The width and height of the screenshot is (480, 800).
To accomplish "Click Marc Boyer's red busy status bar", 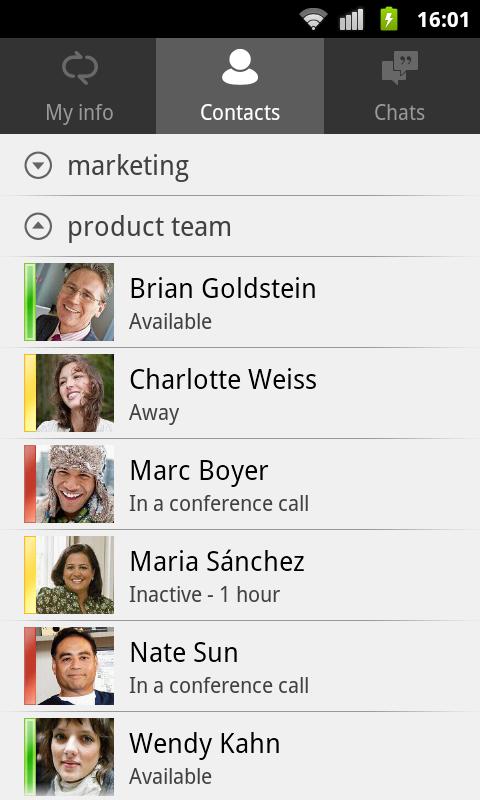I will tap(30, 484).
